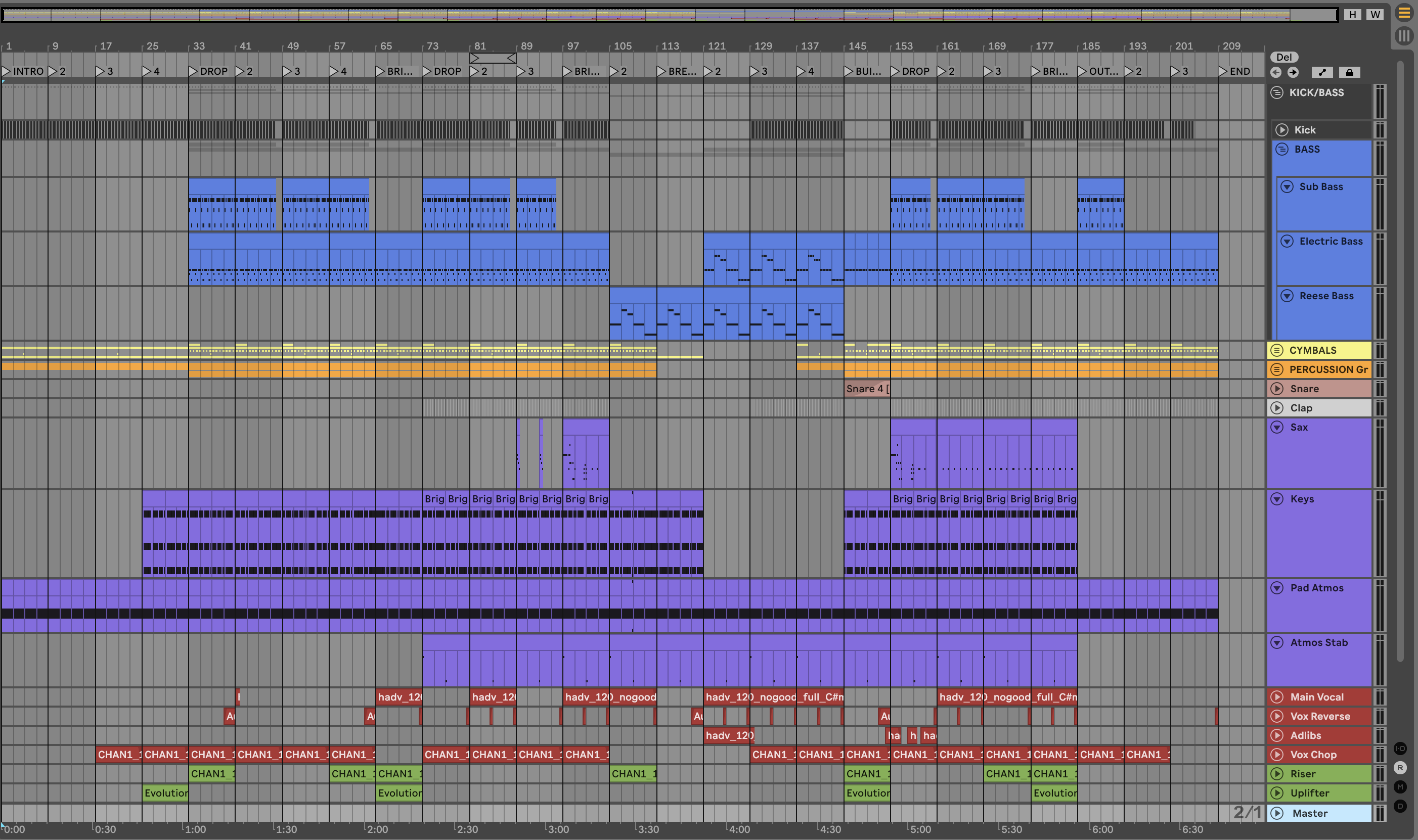
Task: Toggle the Mixer (M) section visibility
Action: pos(1400,787)
